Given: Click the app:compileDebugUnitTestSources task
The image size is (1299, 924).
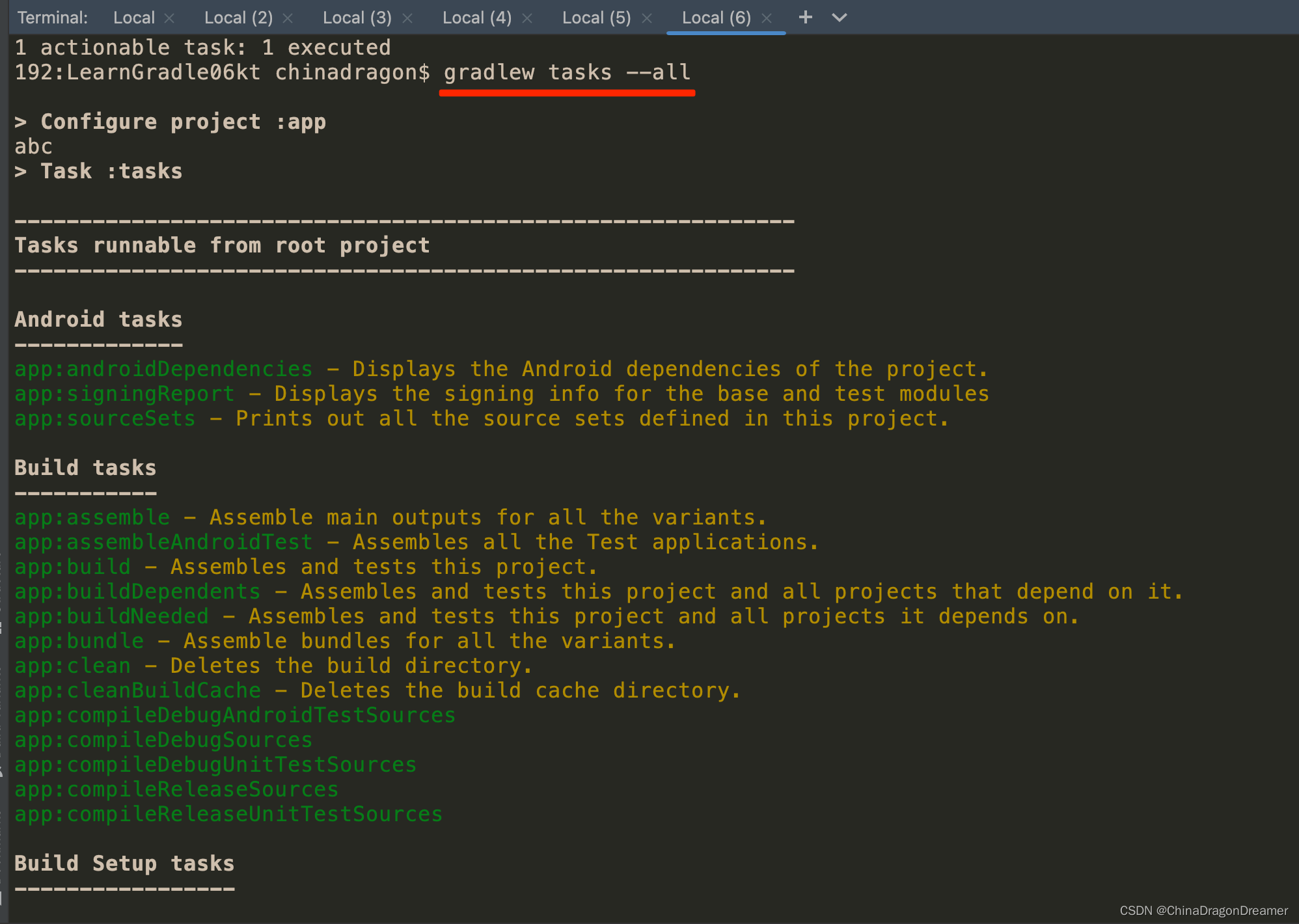Looking at the screenshot, I should click(215, 765).
